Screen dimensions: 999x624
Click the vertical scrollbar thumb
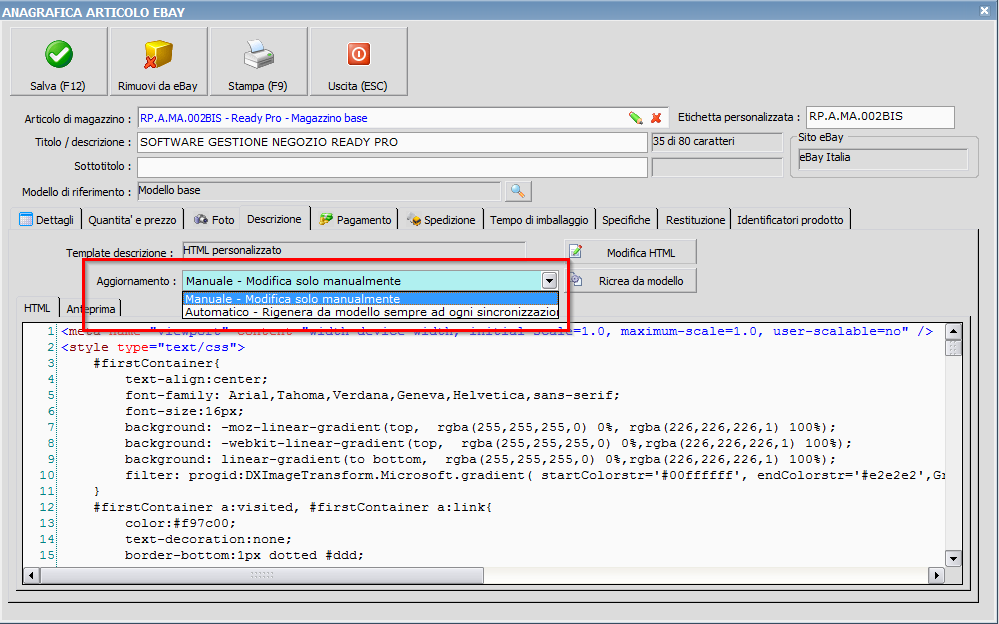pos(953,348)
